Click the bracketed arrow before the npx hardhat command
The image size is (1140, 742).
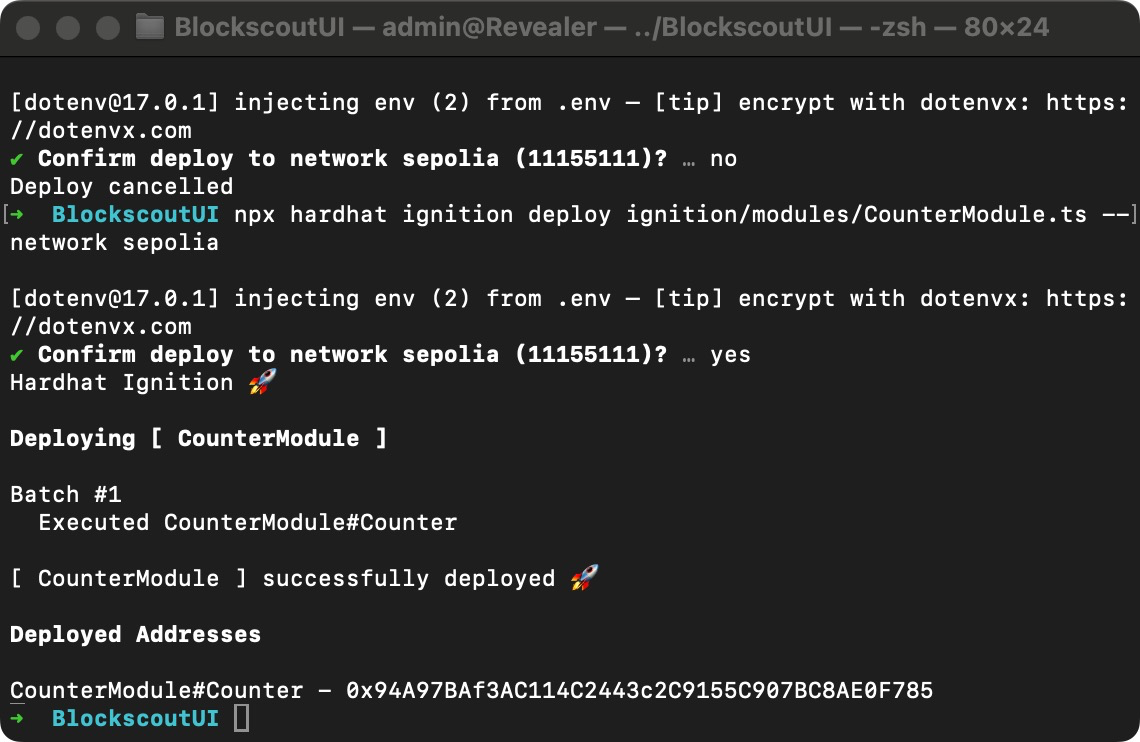14,214
